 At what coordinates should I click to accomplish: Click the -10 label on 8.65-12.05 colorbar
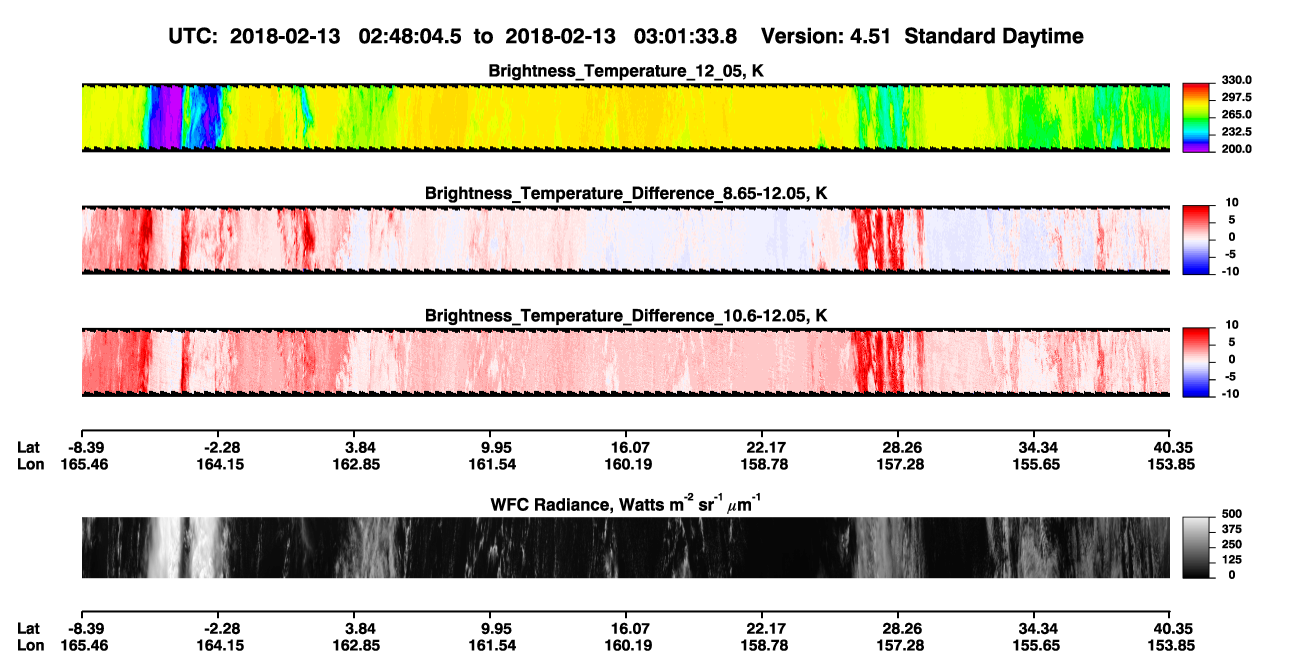coord(1229,271)
